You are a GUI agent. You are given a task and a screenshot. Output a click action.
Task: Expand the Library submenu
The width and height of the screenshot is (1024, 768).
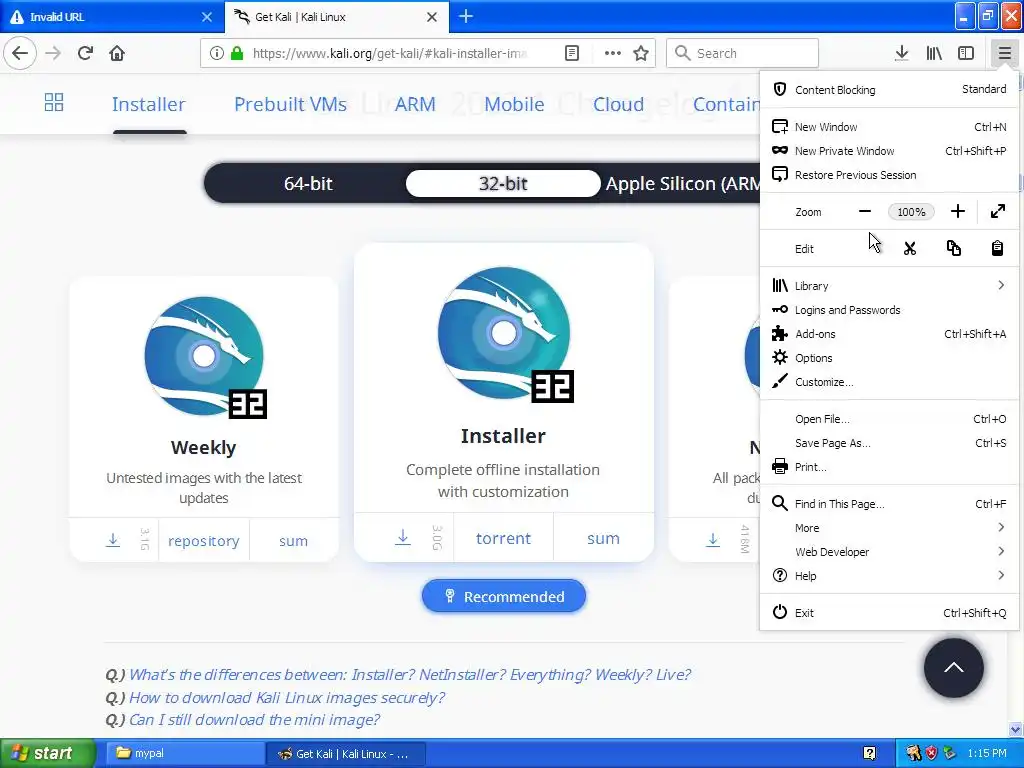tap(889, 285)
